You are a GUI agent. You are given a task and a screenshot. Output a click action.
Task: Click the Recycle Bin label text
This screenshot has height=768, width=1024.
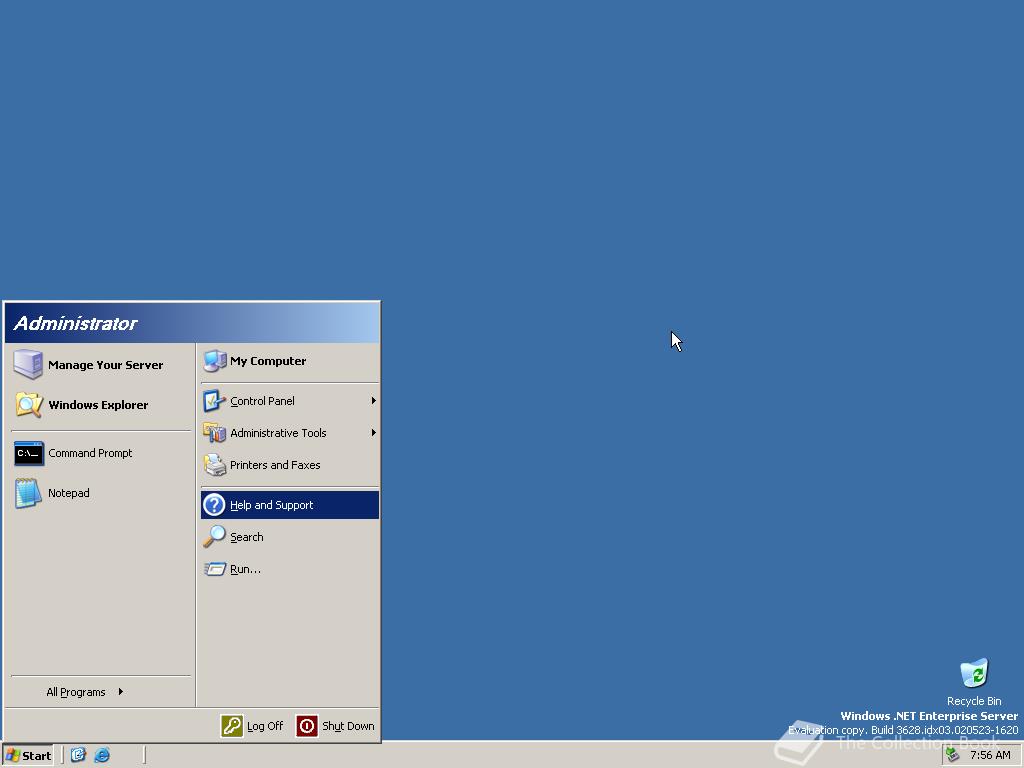tap(974, 701)
